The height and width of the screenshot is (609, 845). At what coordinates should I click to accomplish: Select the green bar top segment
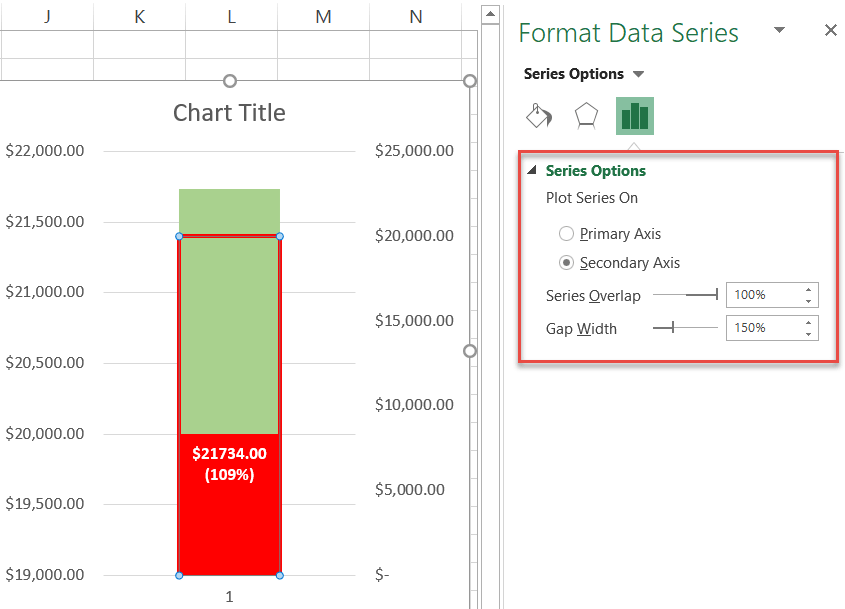point(229,211)
